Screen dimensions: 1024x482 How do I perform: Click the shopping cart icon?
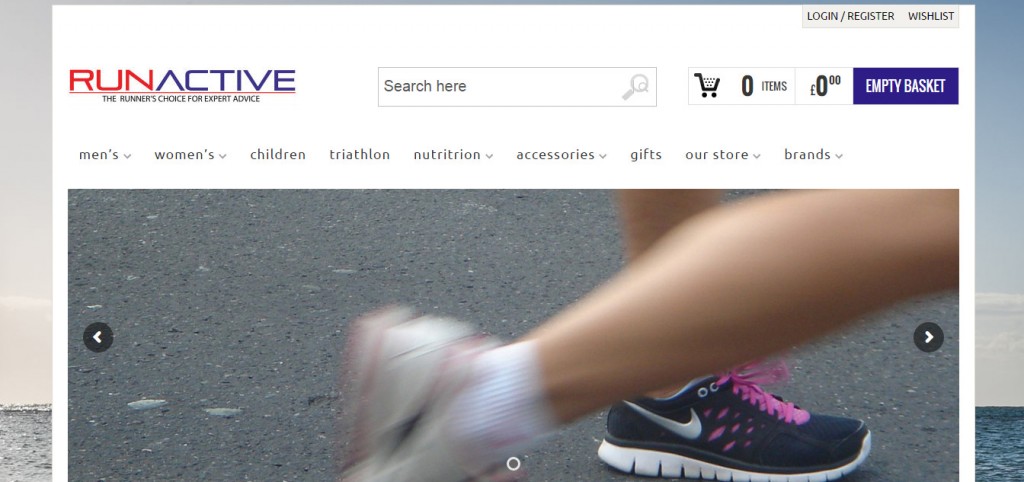[708, 86]
